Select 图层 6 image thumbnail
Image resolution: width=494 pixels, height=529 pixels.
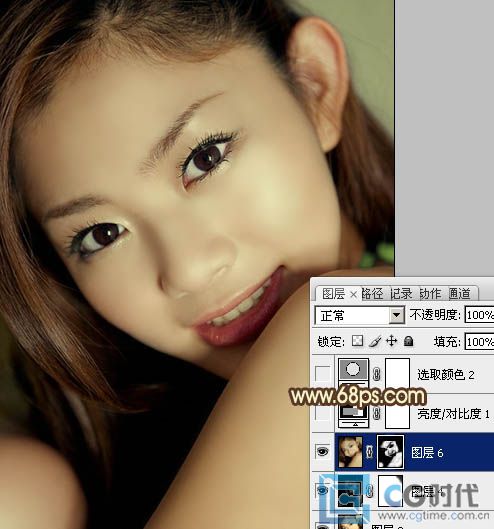[x=350, y=452]
